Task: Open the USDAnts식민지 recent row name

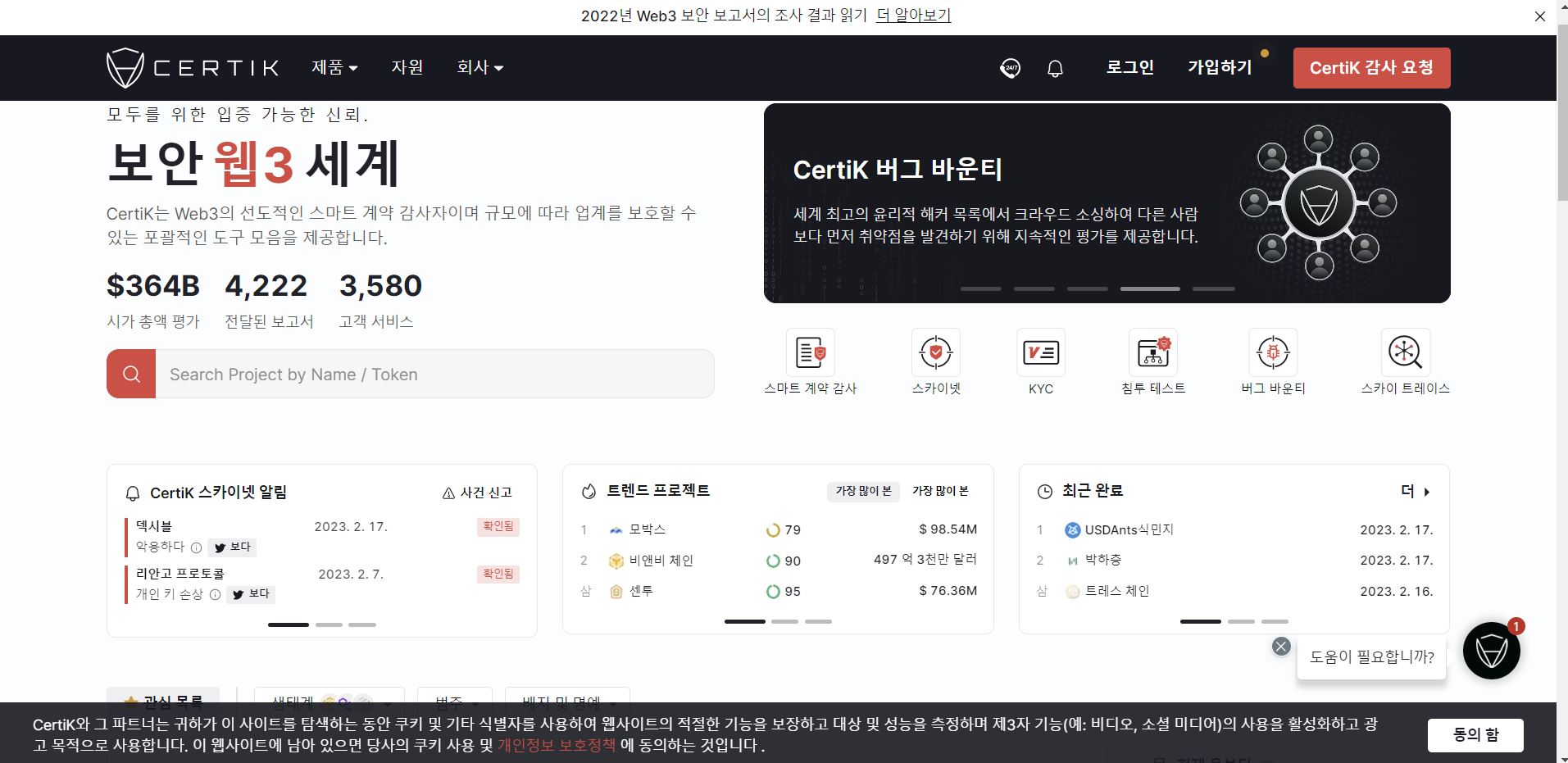Action: coord(1129,530)
